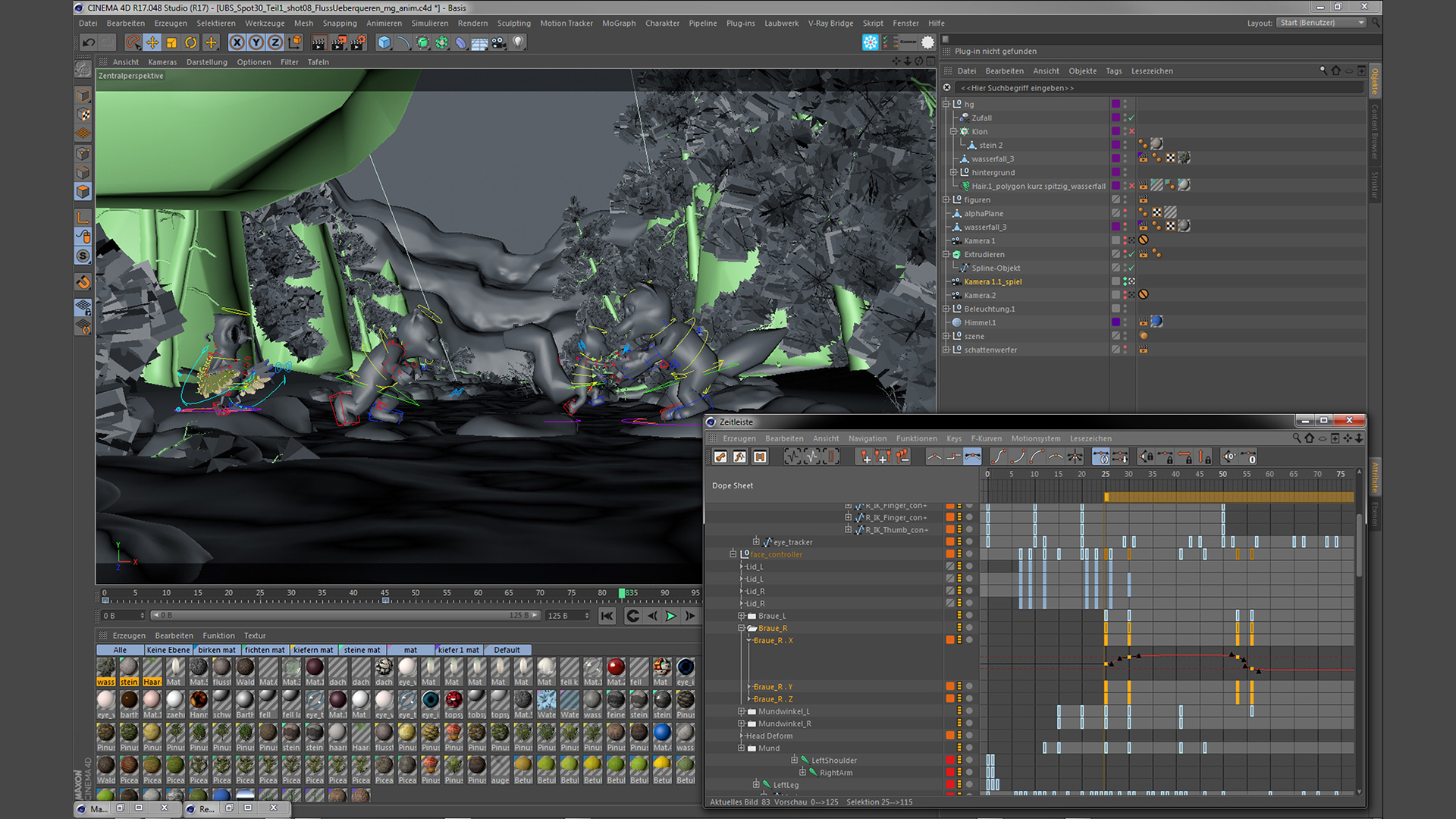Image resolution: width=1456 pixels, height=819 pixels.
Task: Click the Camera object icon in the toolbar
Action: coord(498,42)
